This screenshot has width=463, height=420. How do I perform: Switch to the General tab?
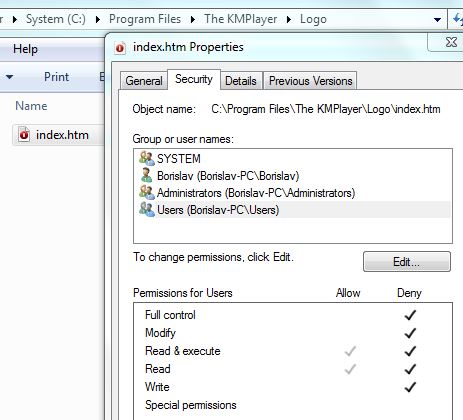point(144,81)
